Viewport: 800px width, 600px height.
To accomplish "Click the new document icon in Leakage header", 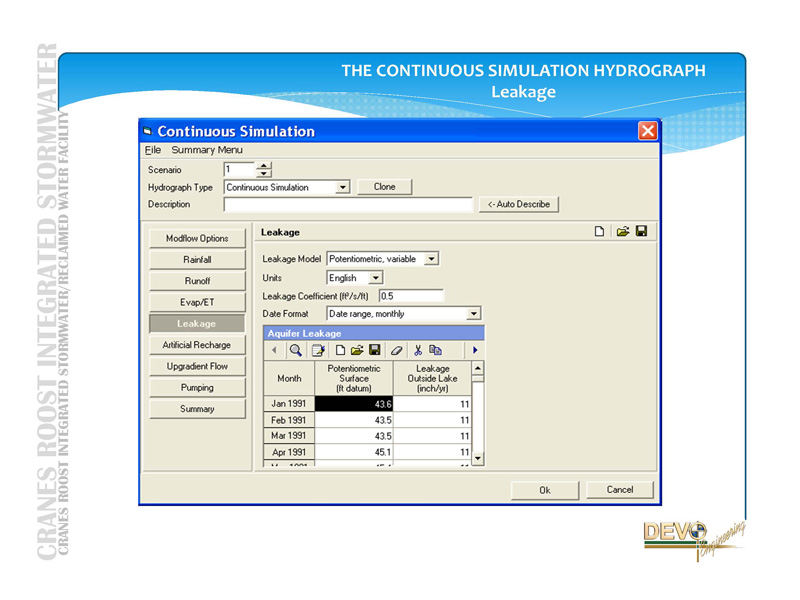I will tap(600, 231).
